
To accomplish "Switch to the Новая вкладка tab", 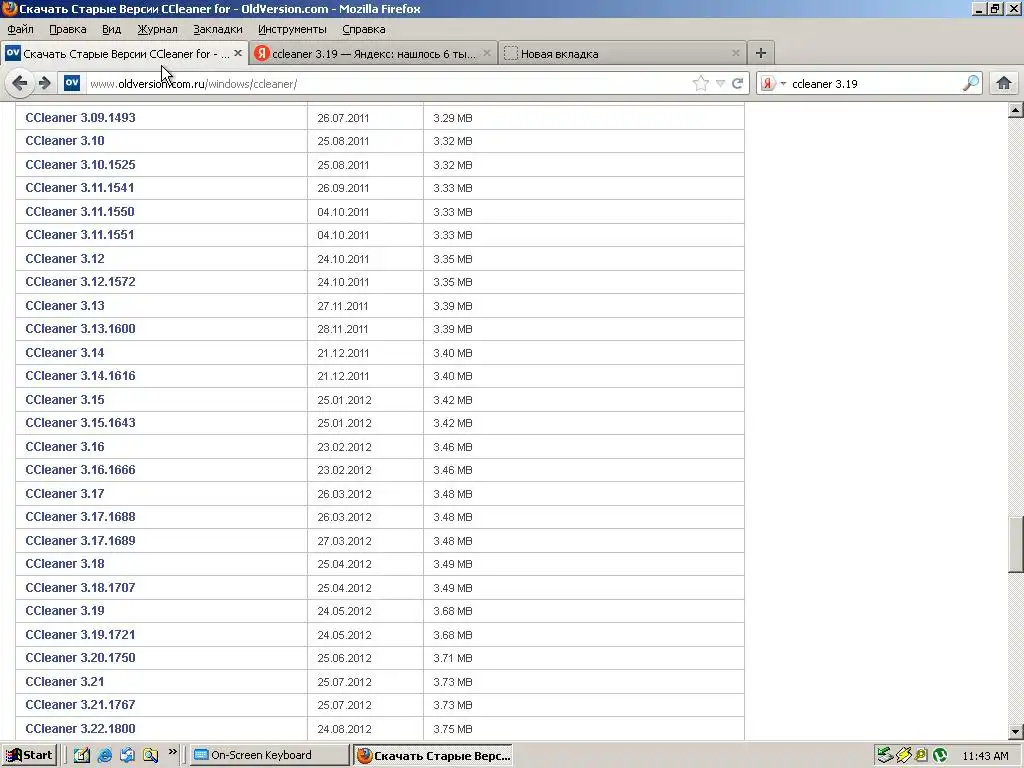I will pos(622,54).
